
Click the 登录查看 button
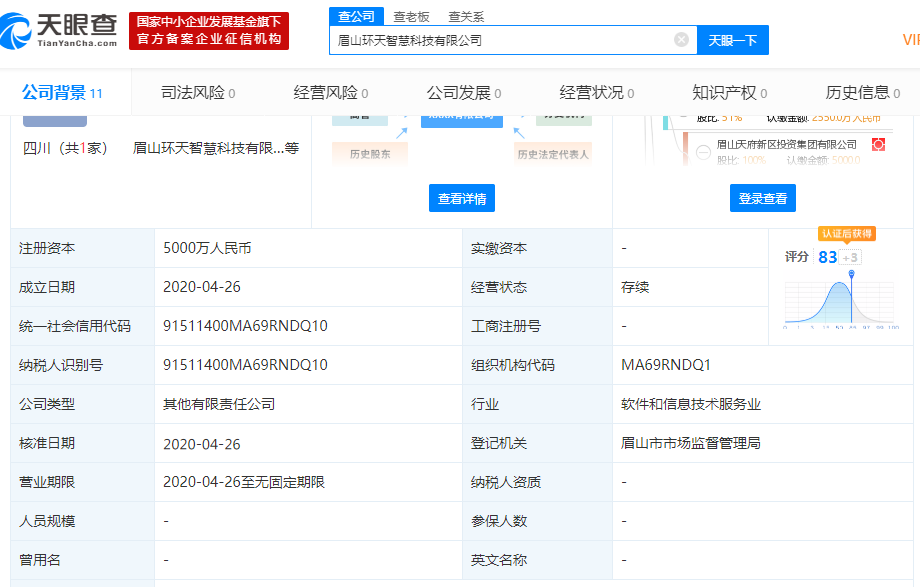point(763,198)
